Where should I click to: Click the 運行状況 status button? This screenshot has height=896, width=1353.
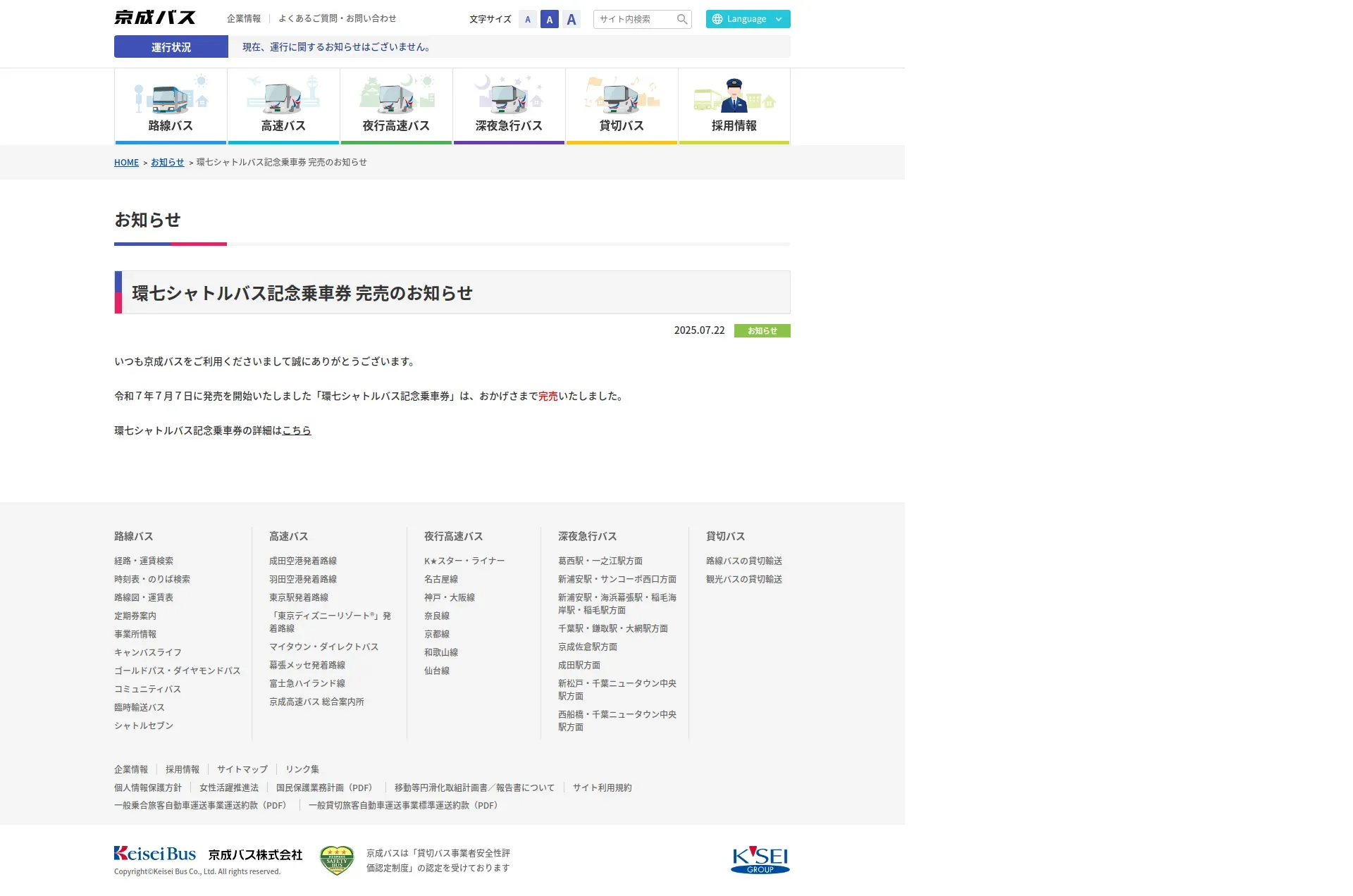pyautogui.click(x=171, y=46)
